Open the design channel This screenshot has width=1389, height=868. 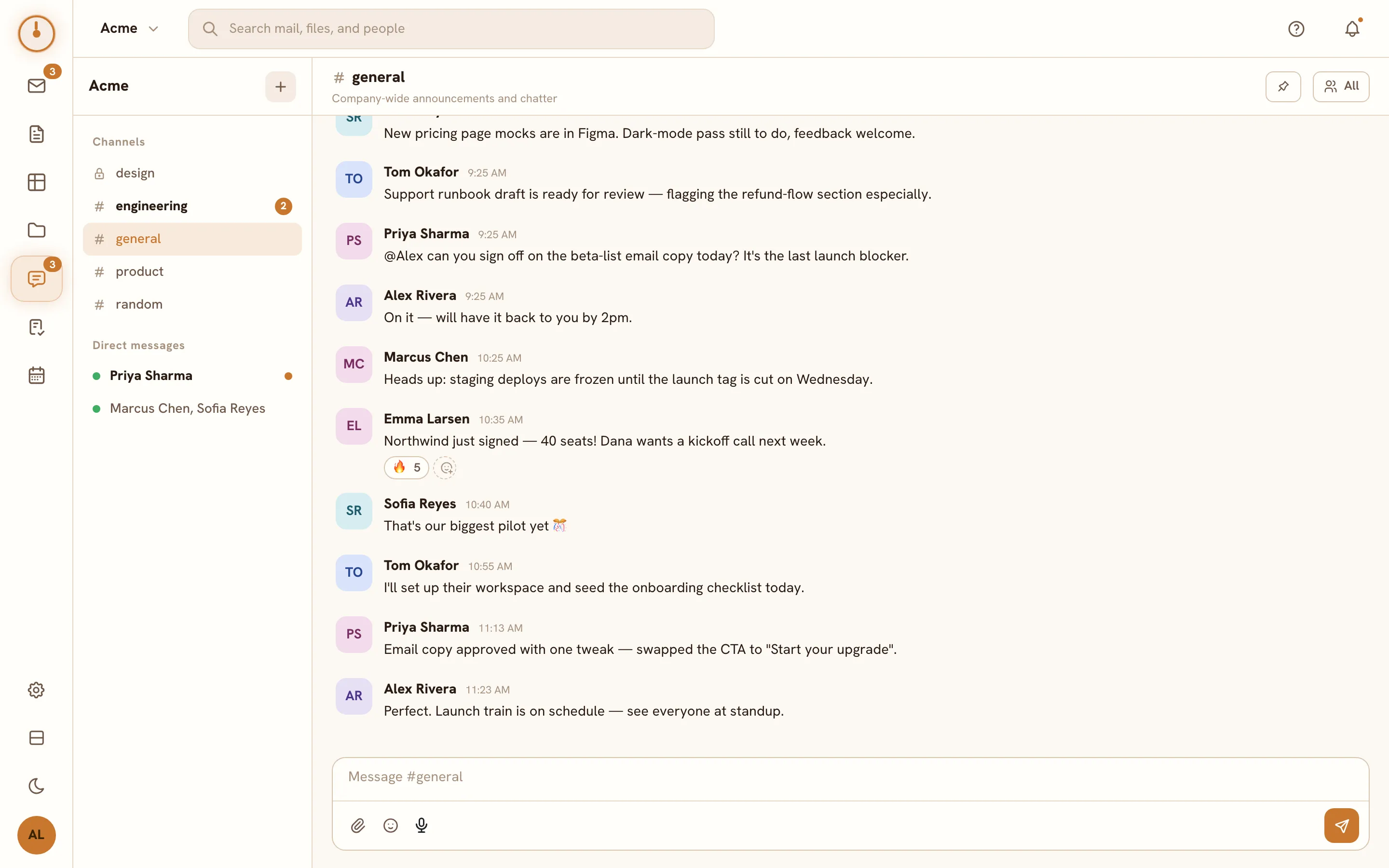pyautogui.click(x=192, y=174)
